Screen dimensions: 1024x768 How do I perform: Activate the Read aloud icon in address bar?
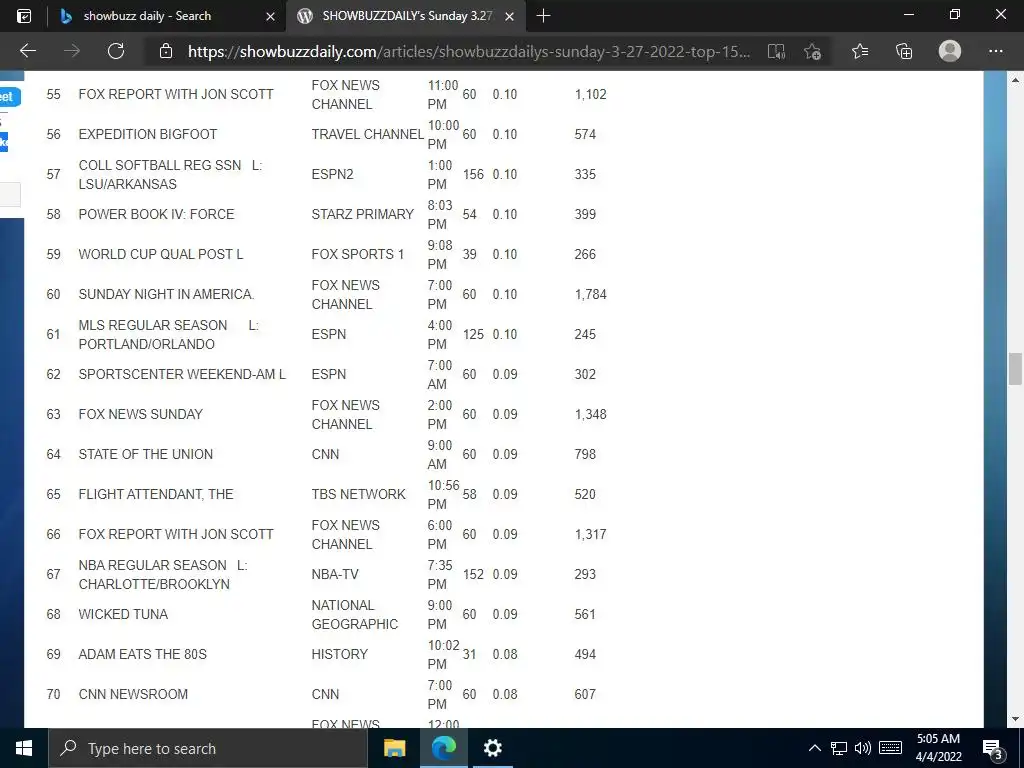point(776,52)
